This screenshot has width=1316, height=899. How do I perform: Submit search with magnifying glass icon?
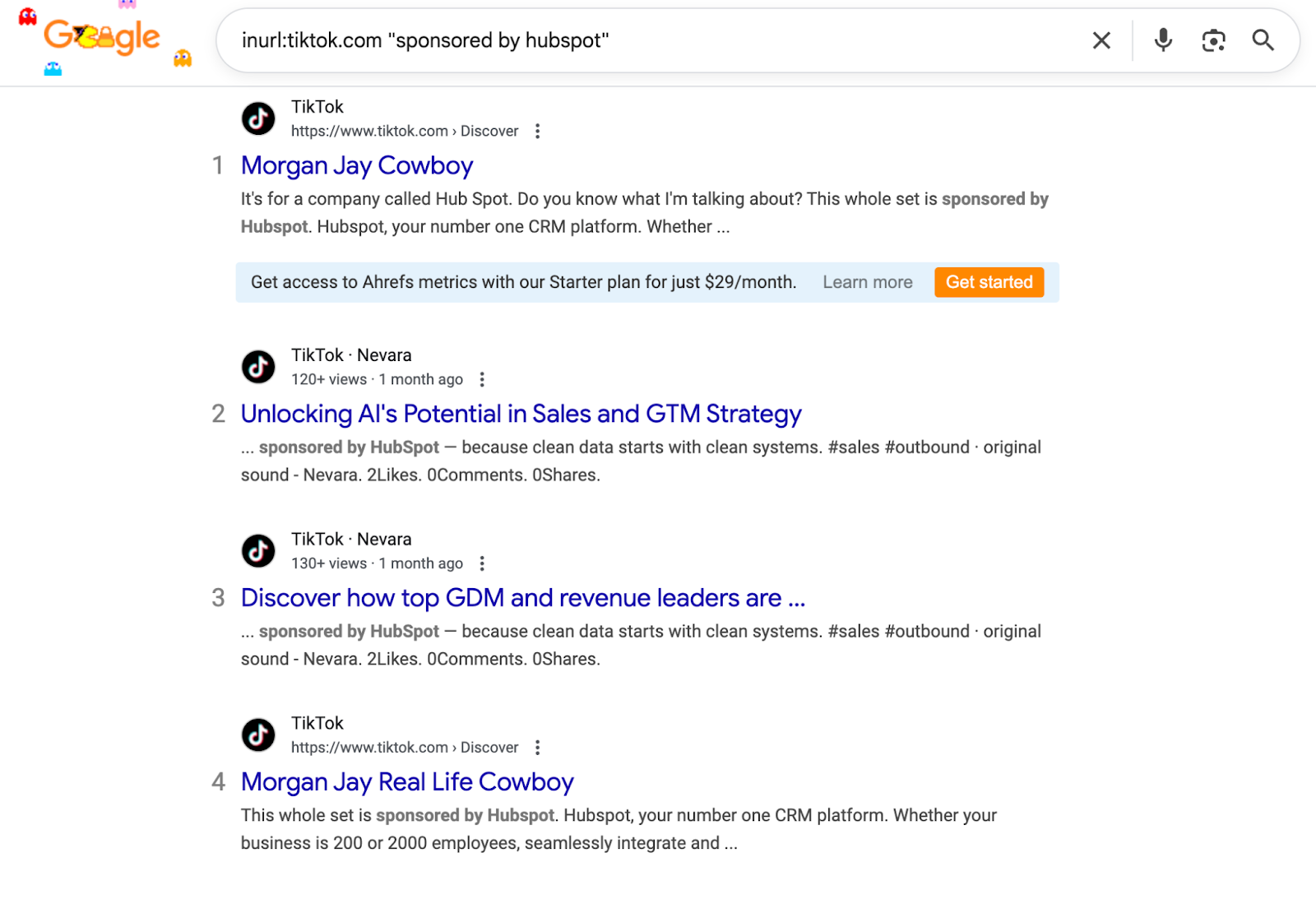click(1263, 40)
